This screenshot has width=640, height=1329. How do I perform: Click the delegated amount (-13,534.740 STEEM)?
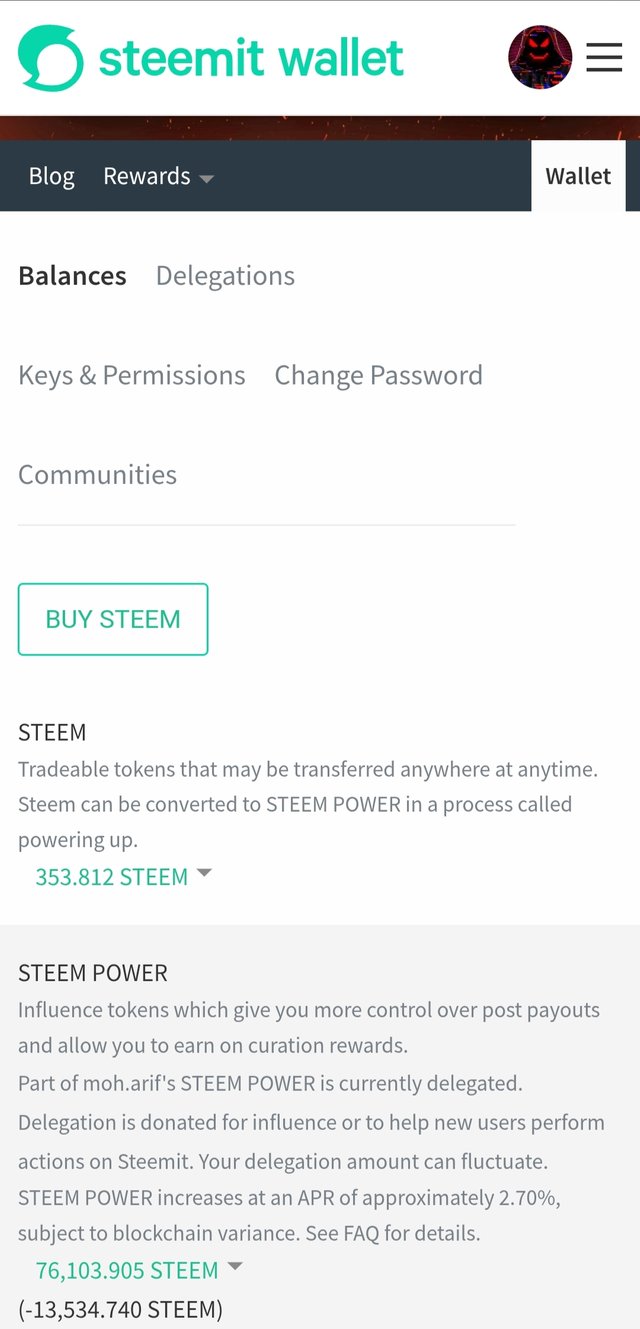pos(120,1309)
